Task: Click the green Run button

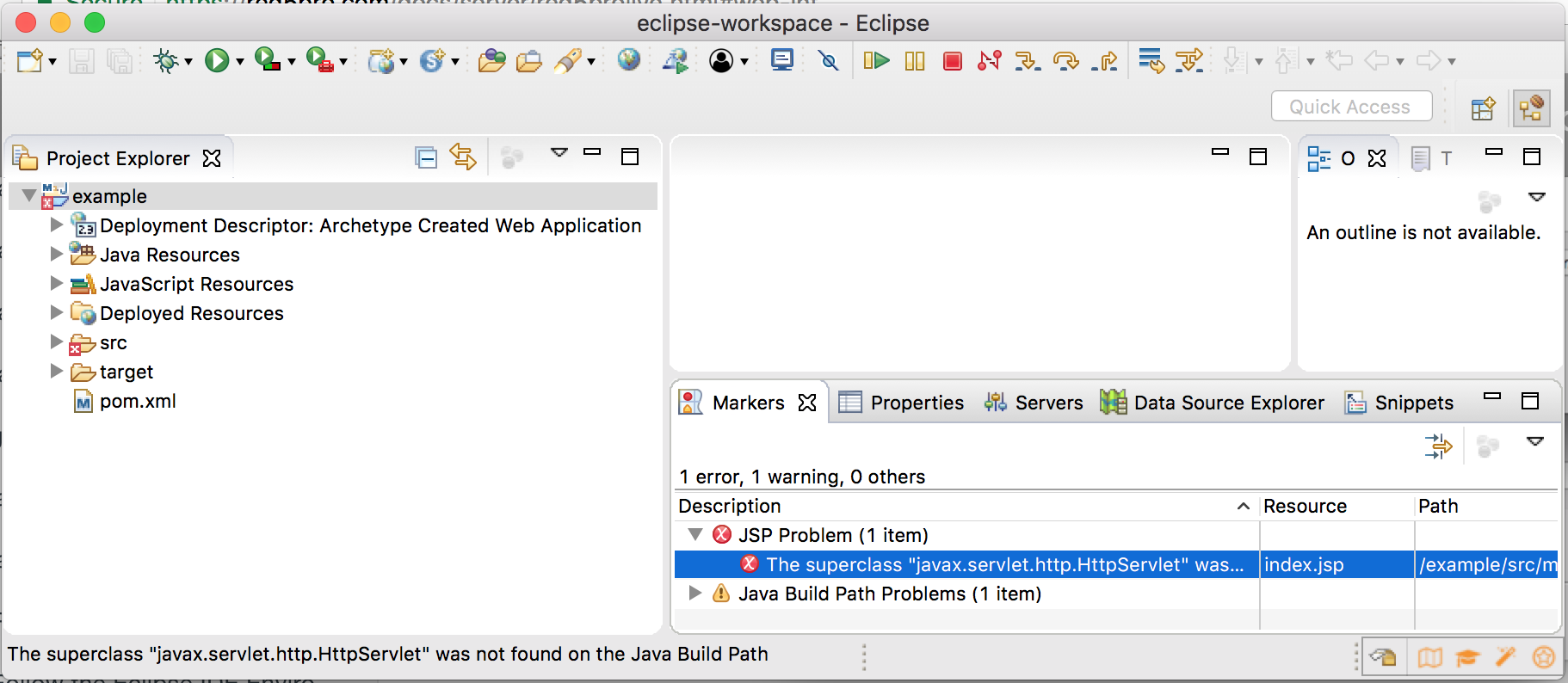Action: coord(217,61)
